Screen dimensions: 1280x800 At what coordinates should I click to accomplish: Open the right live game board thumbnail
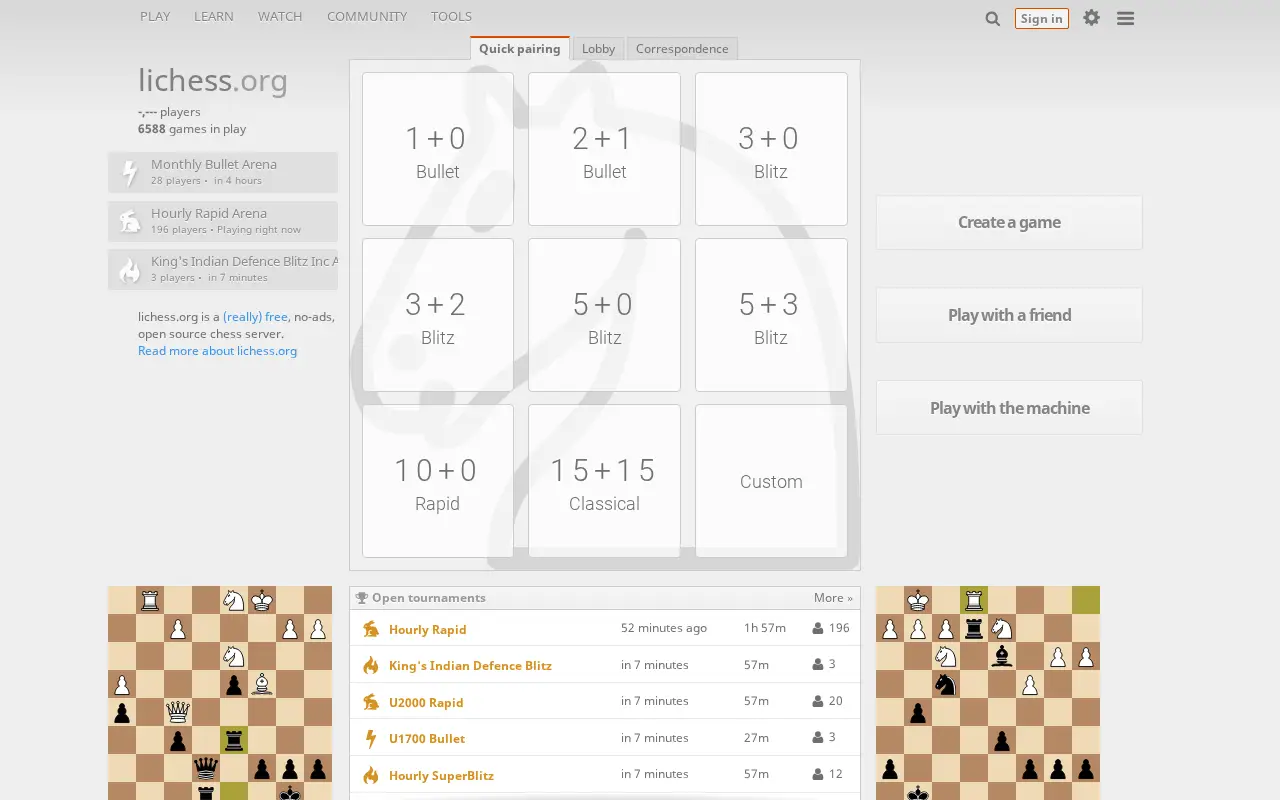(x=988, y=693)
